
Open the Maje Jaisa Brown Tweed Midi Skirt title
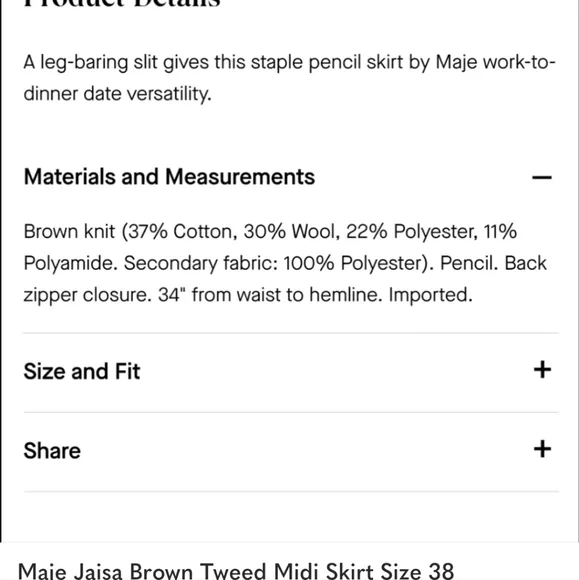coord(236,571)
